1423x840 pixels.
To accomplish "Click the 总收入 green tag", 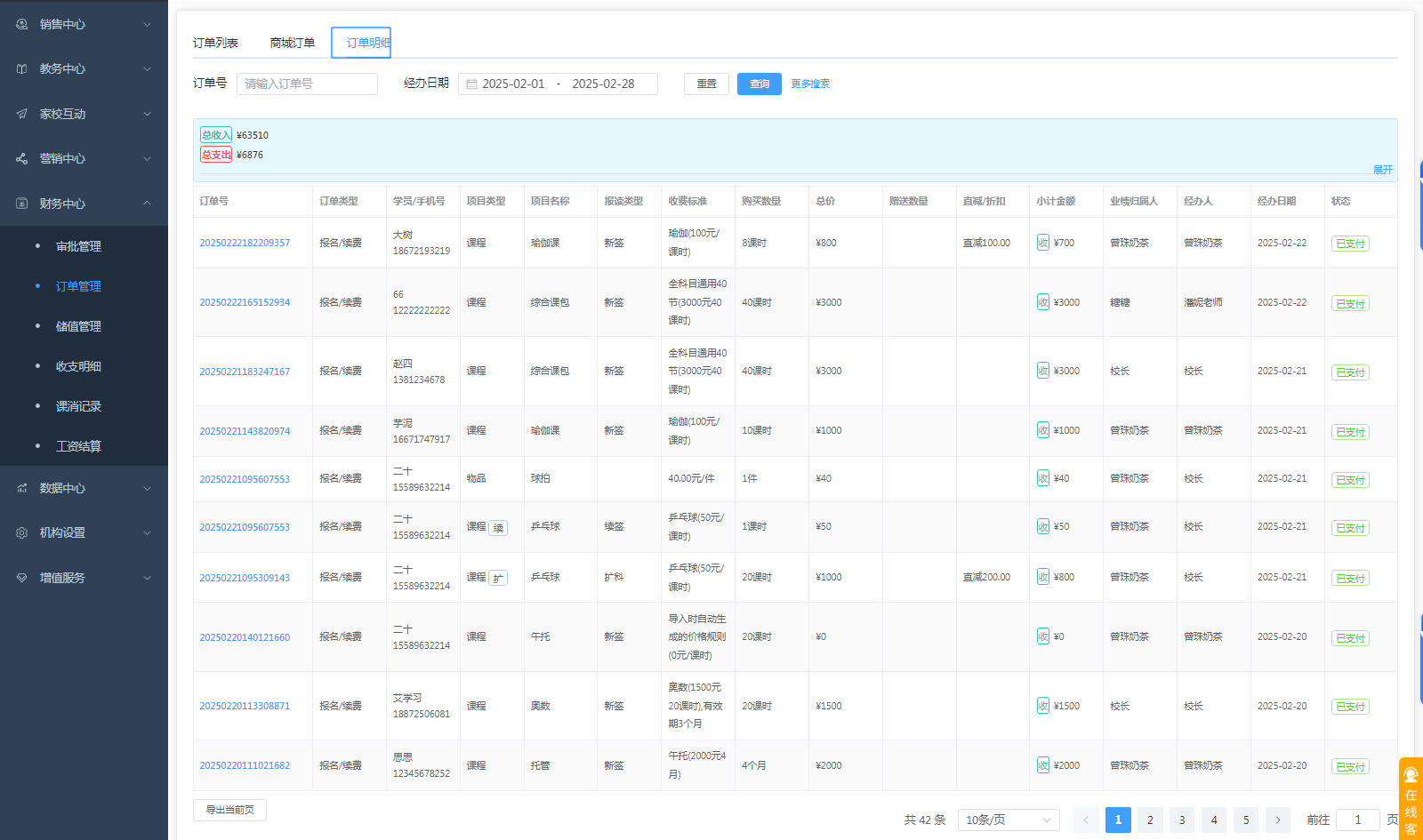I will point(216,135).
